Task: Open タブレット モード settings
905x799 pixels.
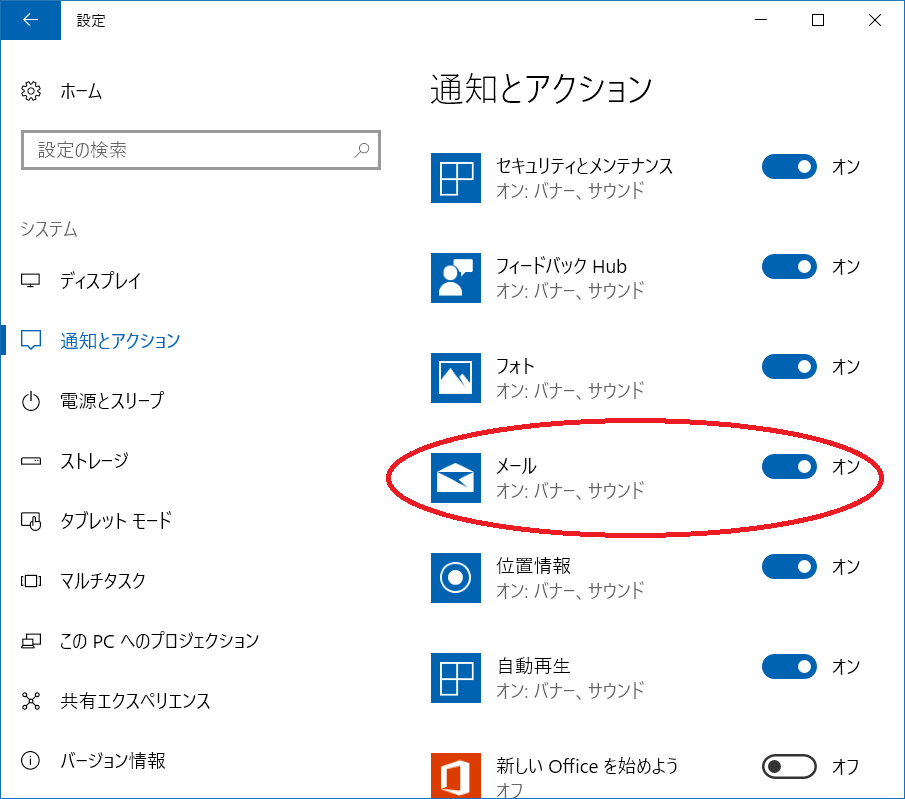Action: click(116, 521)
